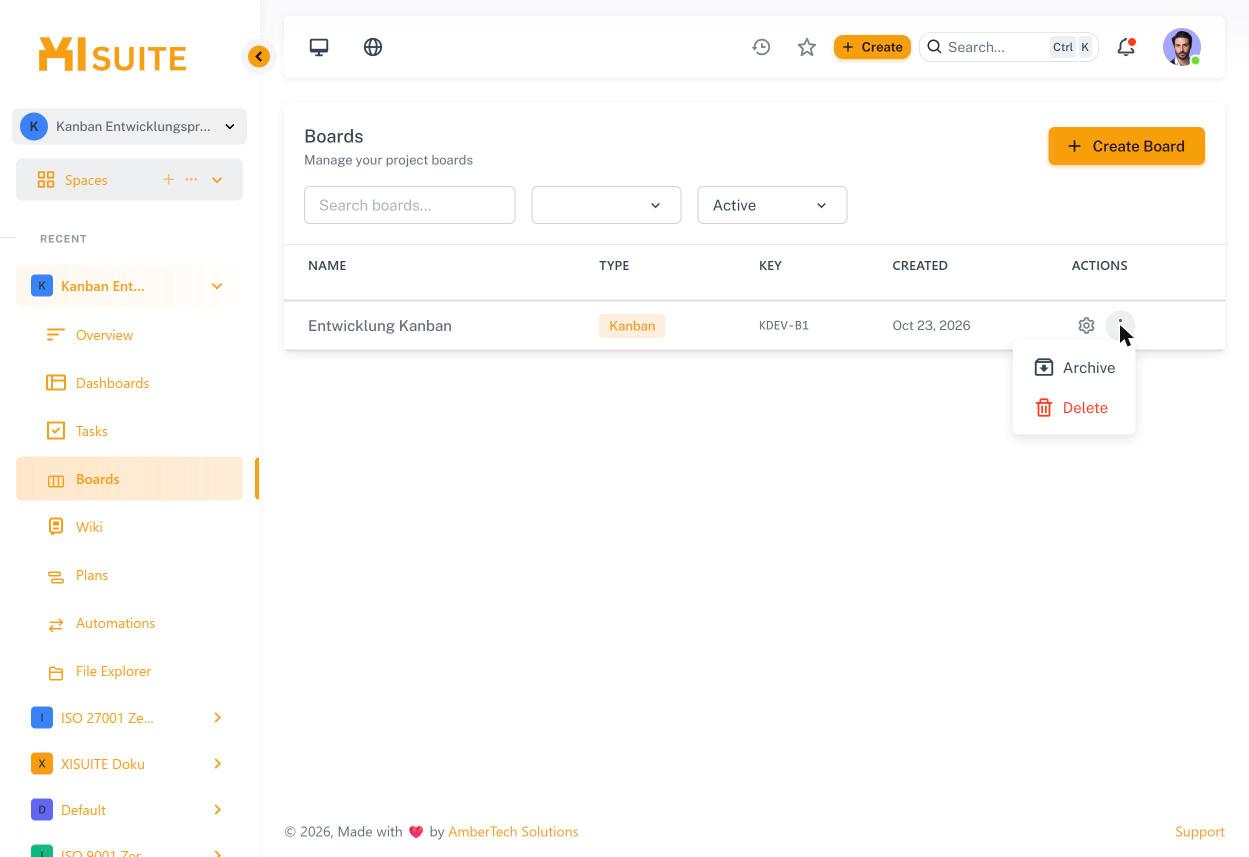Open settings gear for Entwicklung Kanban board
The image size is (1249, 857).
[x=1086, y=325]
